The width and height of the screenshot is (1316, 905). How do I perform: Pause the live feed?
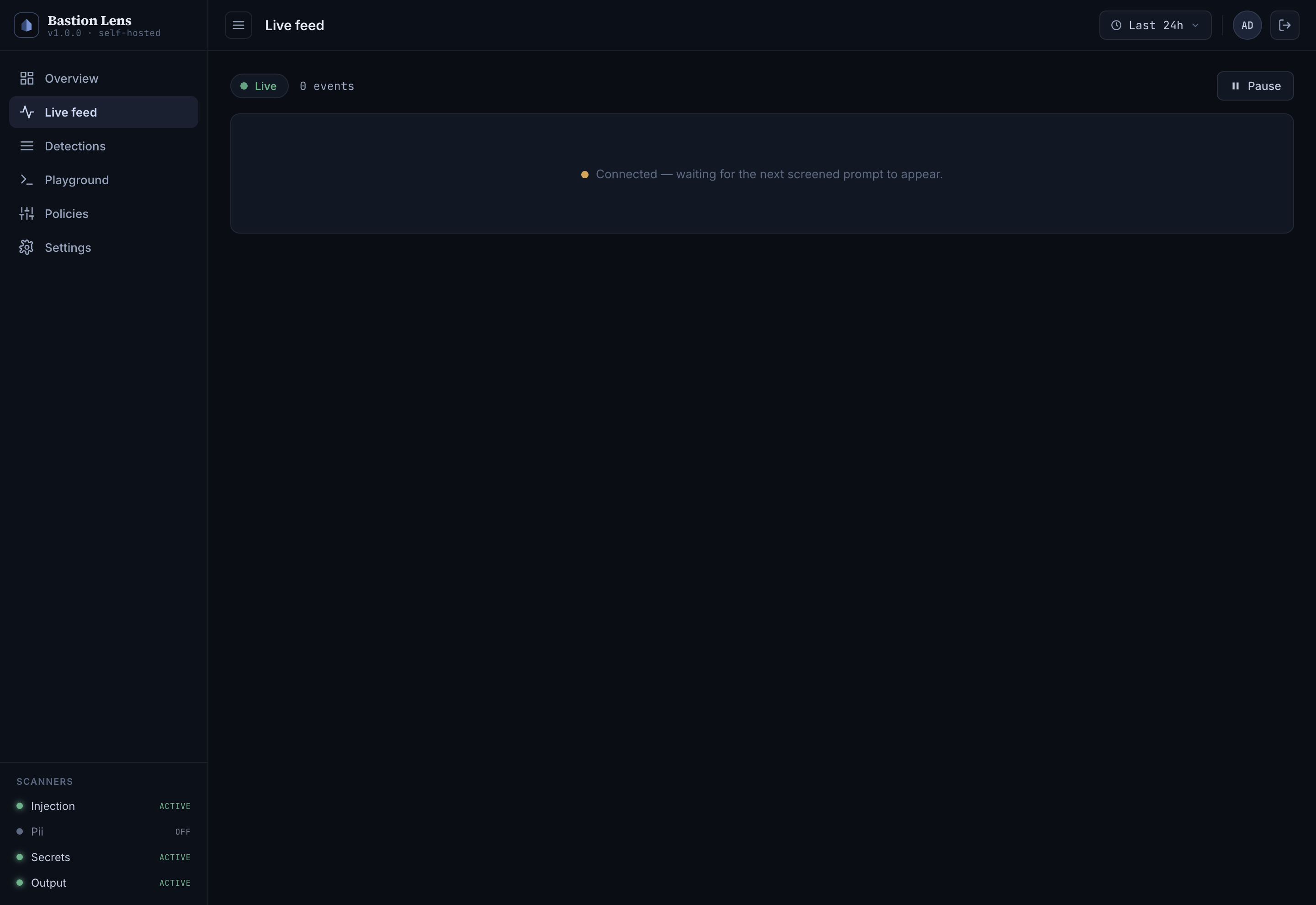[x=1255, y=86]
